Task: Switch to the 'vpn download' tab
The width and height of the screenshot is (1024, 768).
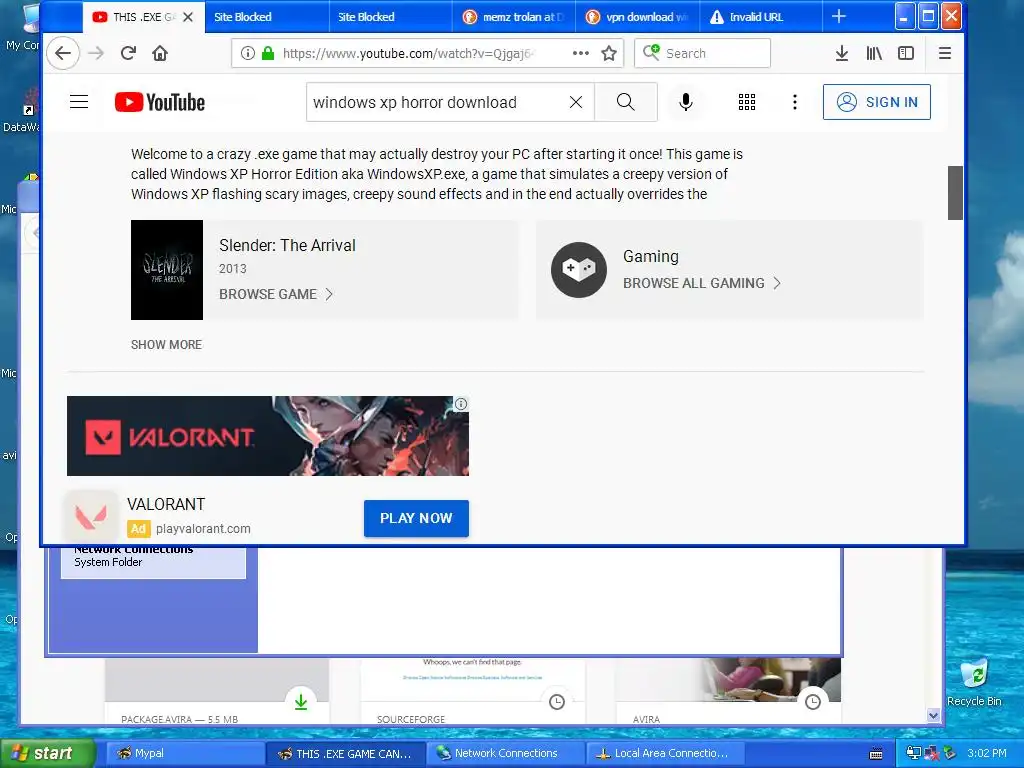Action: (x=637, y=17)
